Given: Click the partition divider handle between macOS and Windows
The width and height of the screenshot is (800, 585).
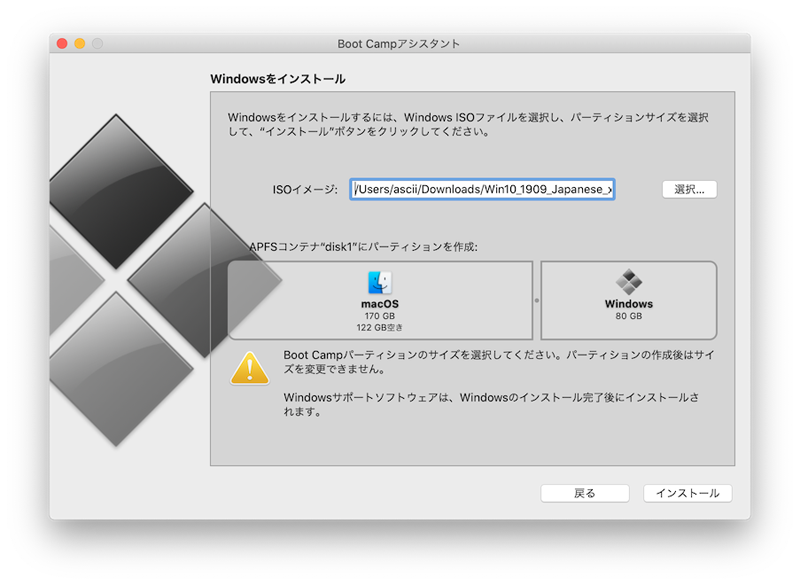Looking at the screenshot, I should 536,300.
